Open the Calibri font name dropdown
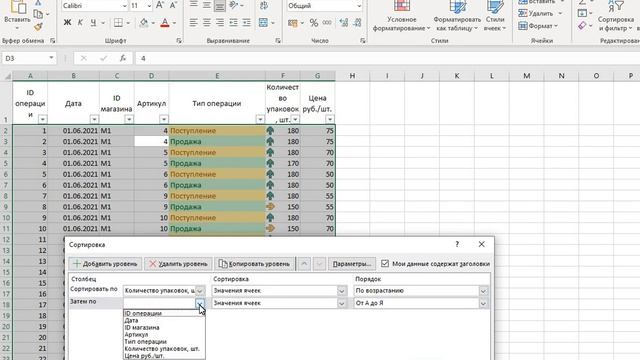 pos(124,6)
